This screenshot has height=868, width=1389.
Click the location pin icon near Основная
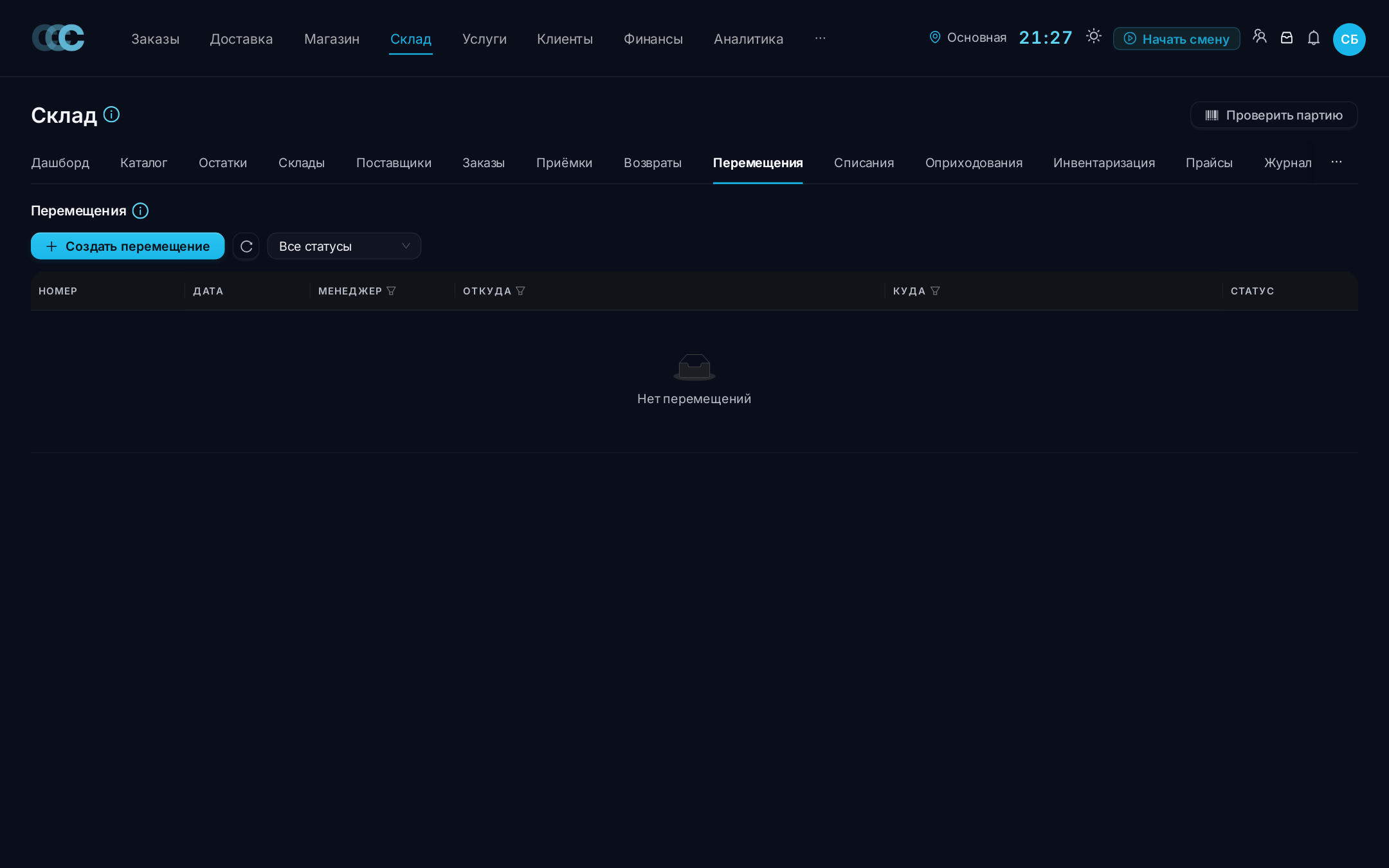pos(935,37)
